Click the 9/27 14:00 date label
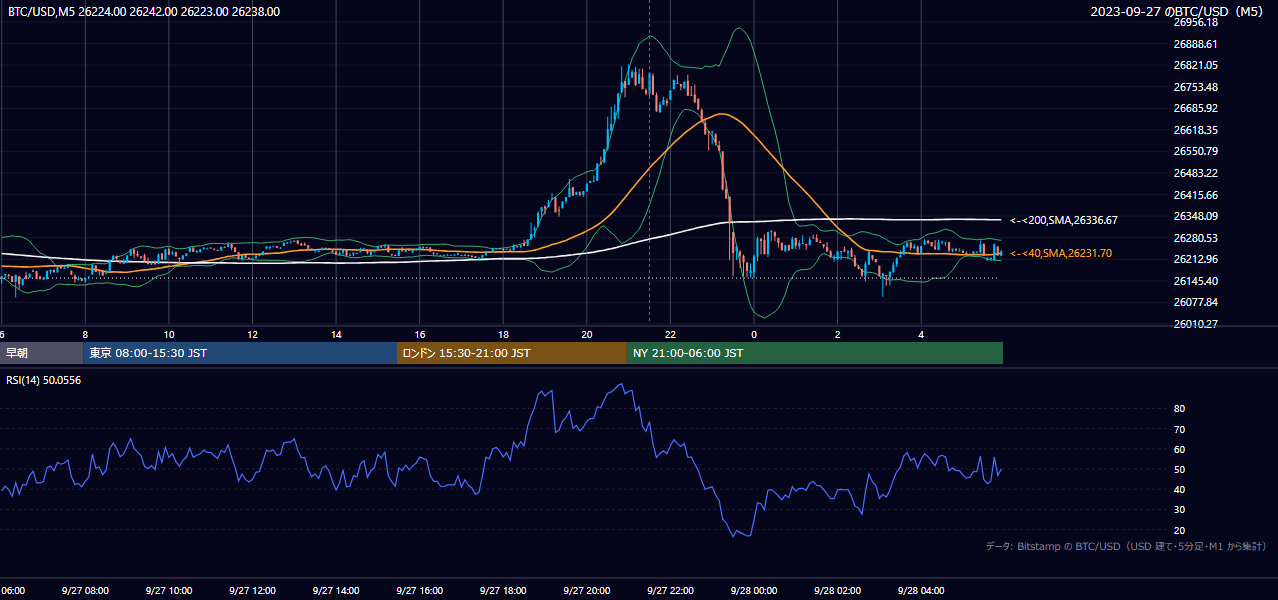1278x600 pixels. coord(336,590)
